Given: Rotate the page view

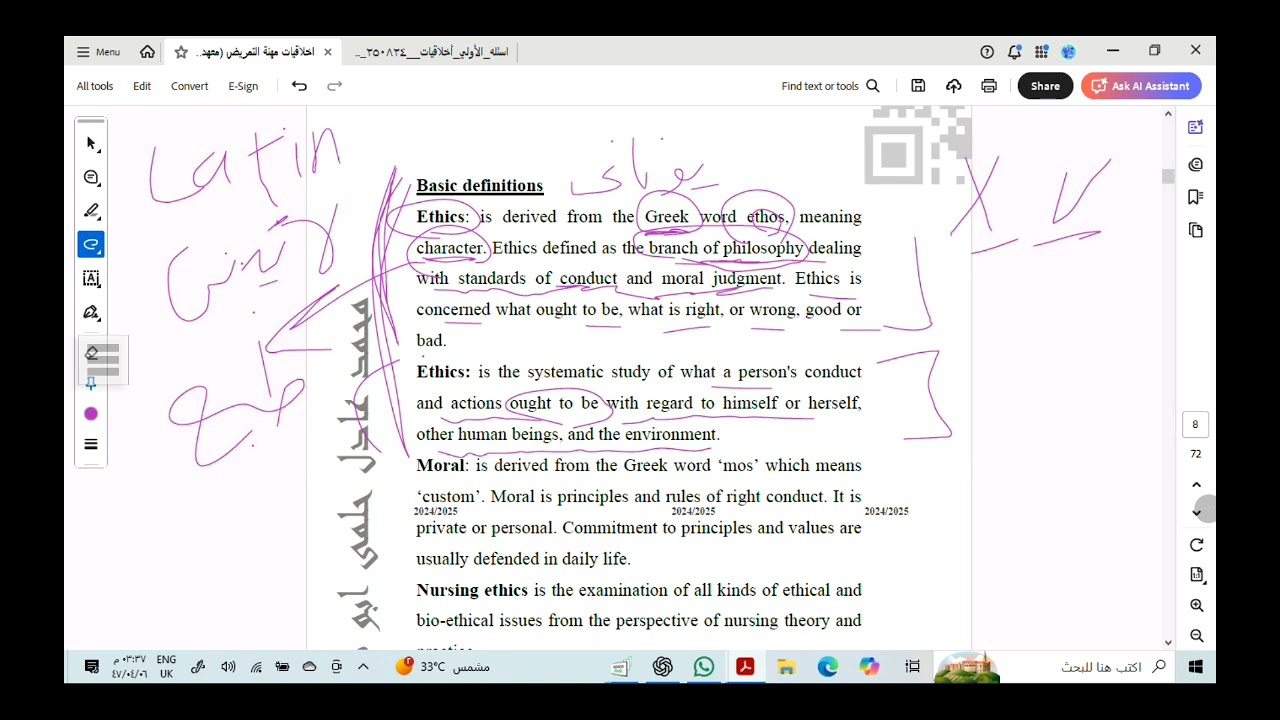Looking at the screenshot, I should pos(1196,545).
